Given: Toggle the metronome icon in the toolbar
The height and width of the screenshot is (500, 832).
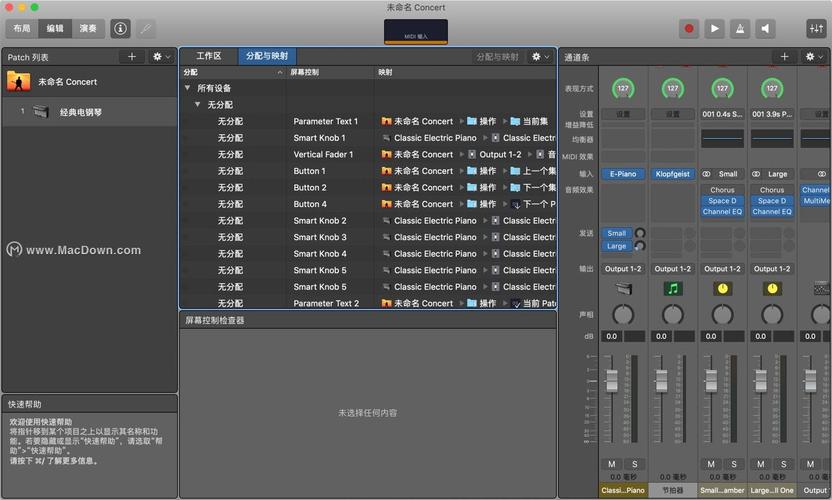Looking at the screenshot, I should point(740,28).
